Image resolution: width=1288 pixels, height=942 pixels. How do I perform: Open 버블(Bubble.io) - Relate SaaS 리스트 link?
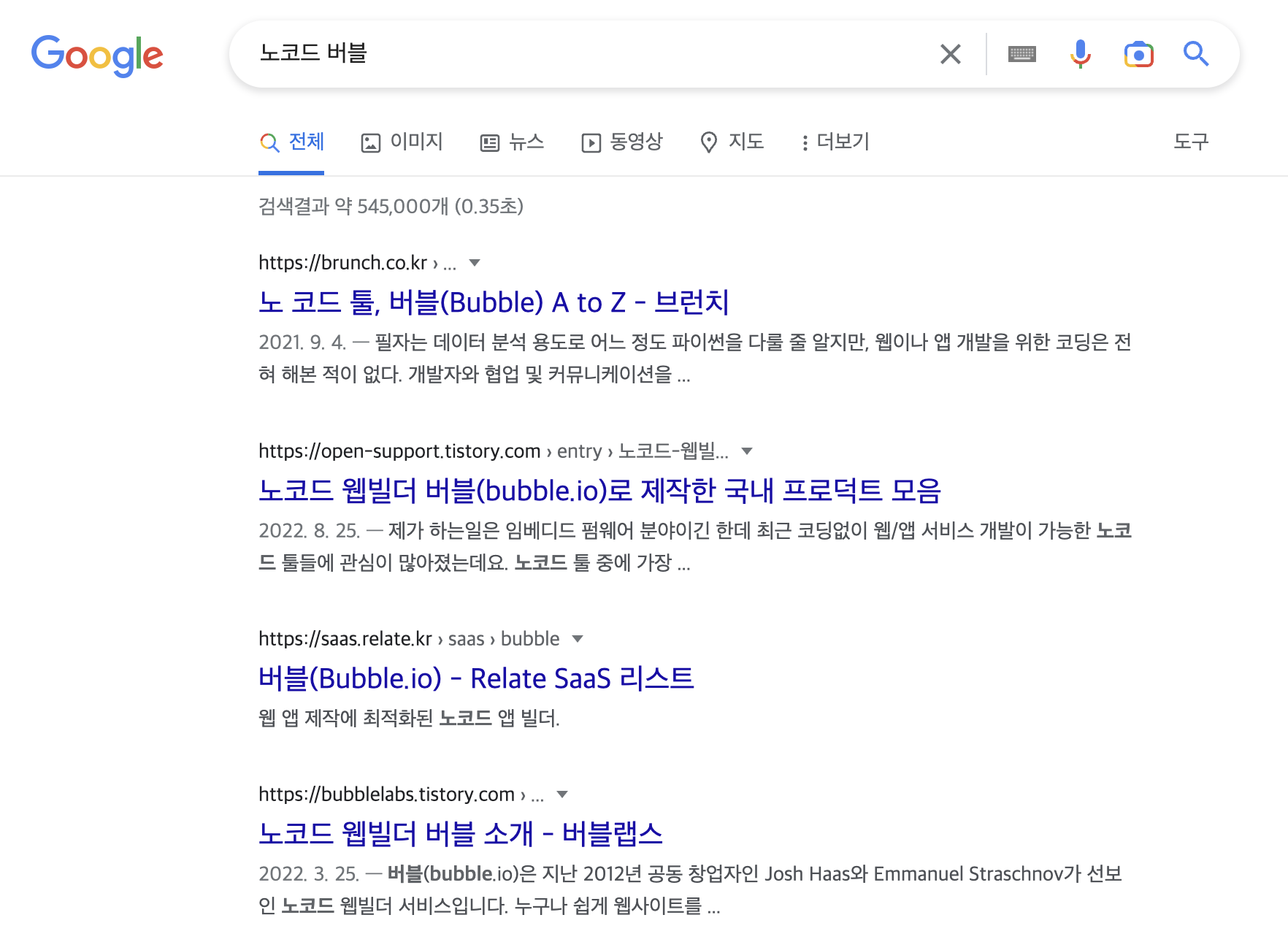tap(476, 678)
